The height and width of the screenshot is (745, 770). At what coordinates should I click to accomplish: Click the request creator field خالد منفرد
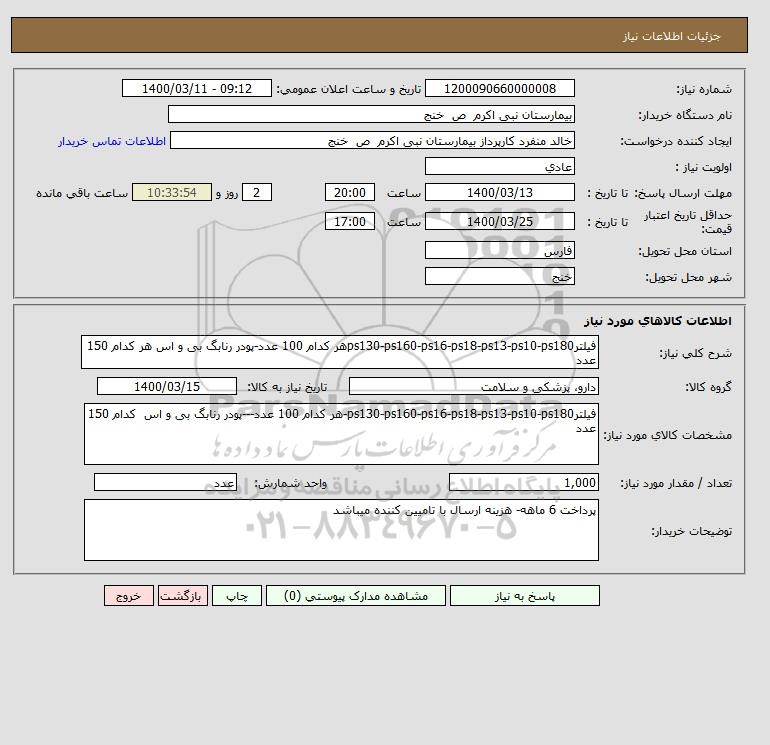tap(372, 140)
